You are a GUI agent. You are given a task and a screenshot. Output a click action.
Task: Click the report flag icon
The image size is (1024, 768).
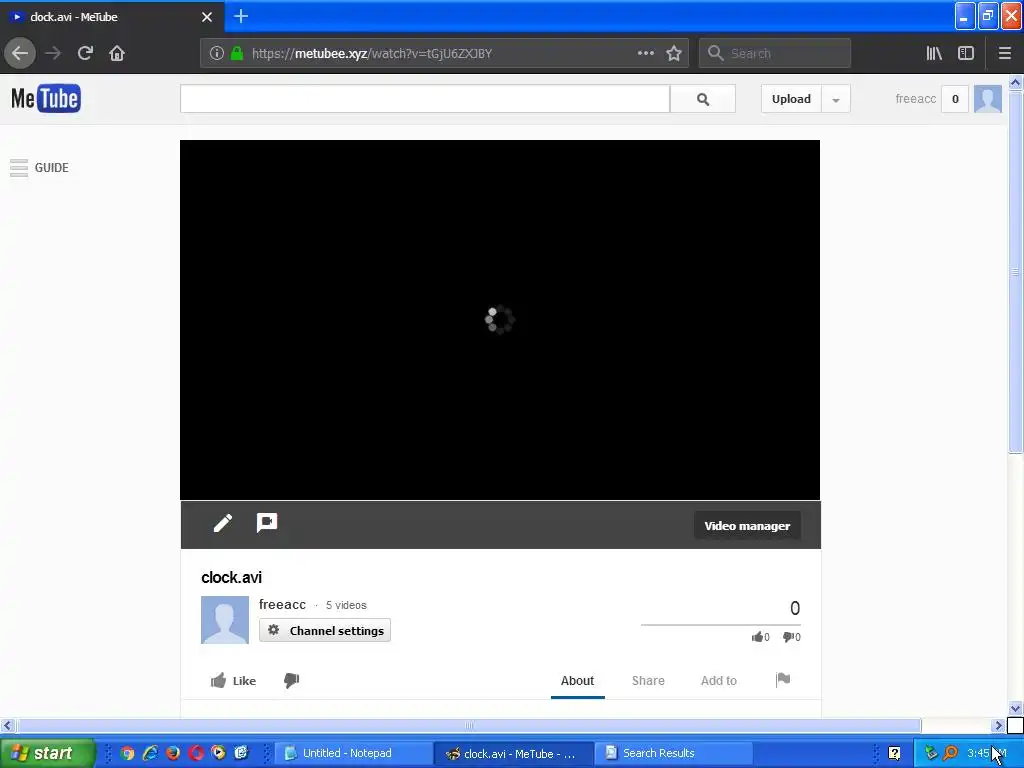coord(783,680)
